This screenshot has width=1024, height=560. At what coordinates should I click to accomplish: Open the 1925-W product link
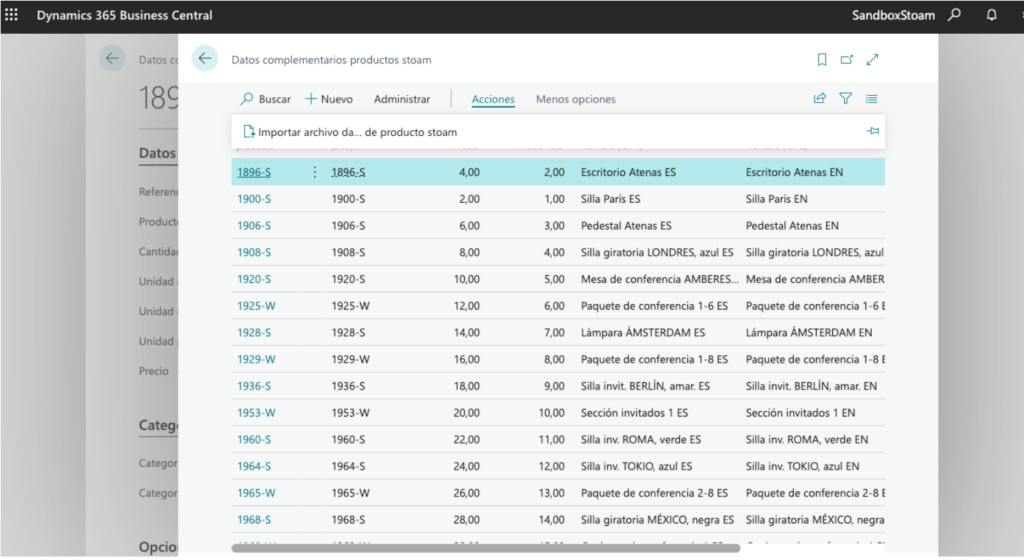click(x=256, y=306)
